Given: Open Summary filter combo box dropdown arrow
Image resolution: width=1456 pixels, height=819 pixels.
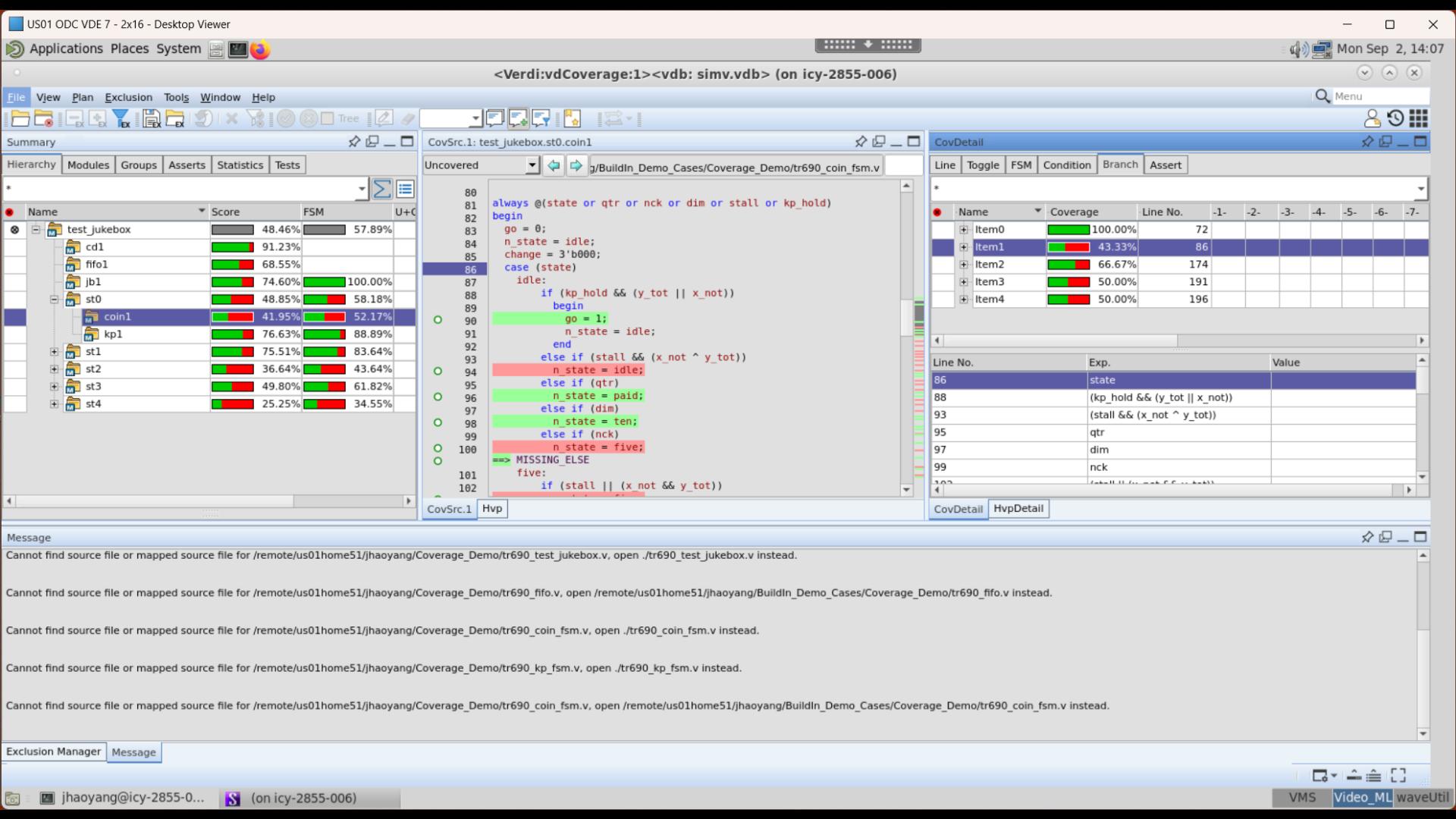Looking at the screenshot, I should coord(361,189).
